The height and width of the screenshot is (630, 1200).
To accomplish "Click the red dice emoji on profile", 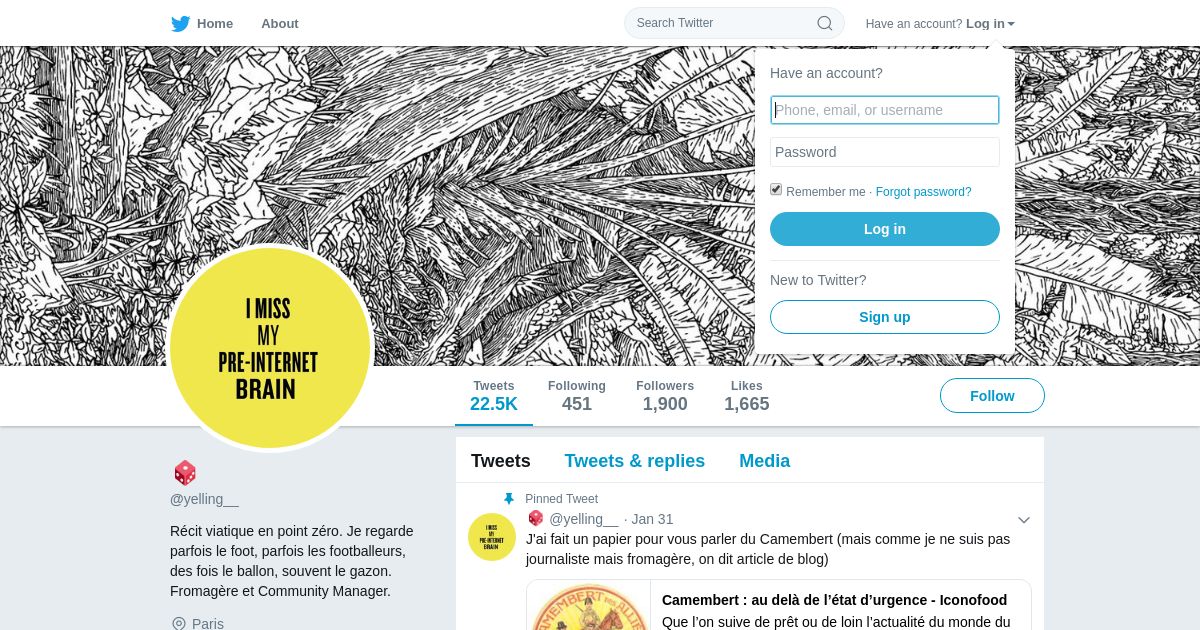I will [185, 473].
